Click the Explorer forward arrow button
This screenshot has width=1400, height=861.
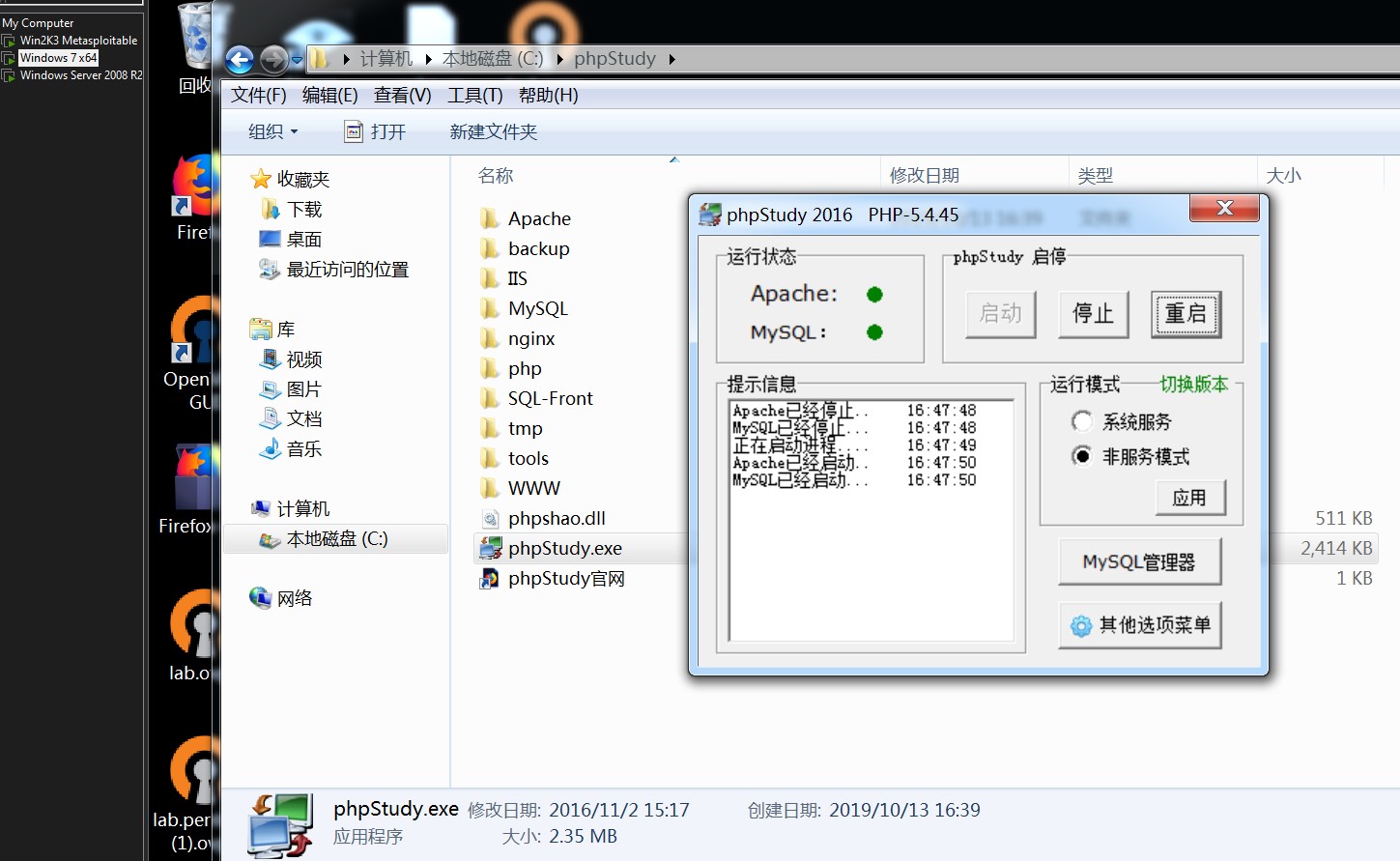273,60
